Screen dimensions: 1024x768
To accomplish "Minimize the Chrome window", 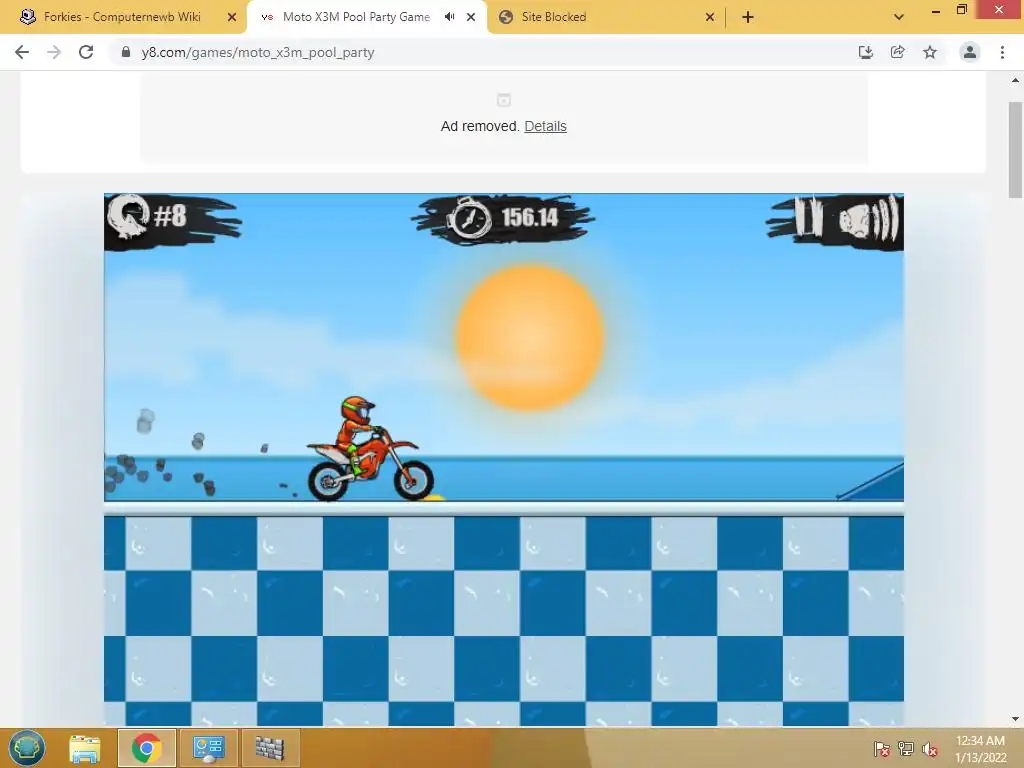I will (936, 10).
